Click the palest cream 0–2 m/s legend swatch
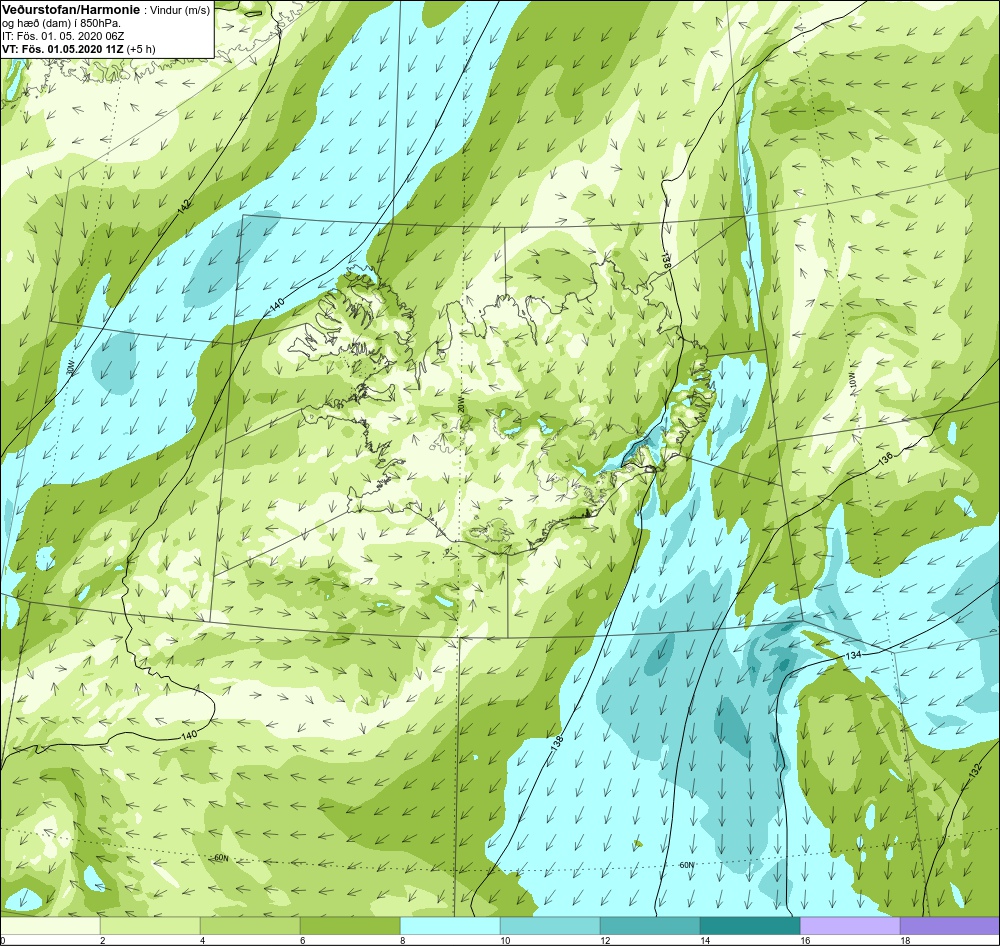This screenshot has width=1000, height=946. [x=50, y=926]
